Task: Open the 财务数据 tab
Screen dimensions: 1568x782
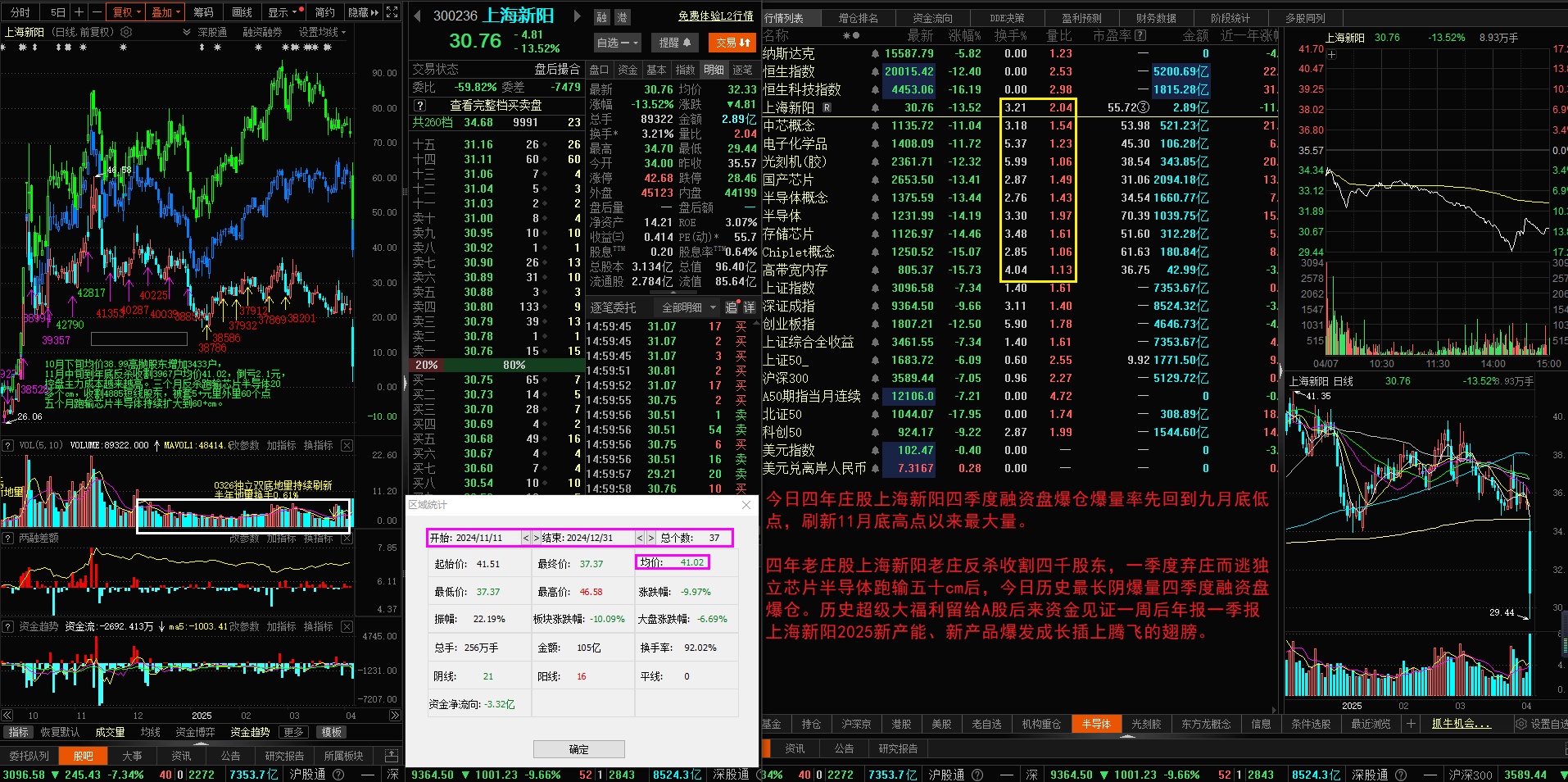Action: coord(1155,17)
